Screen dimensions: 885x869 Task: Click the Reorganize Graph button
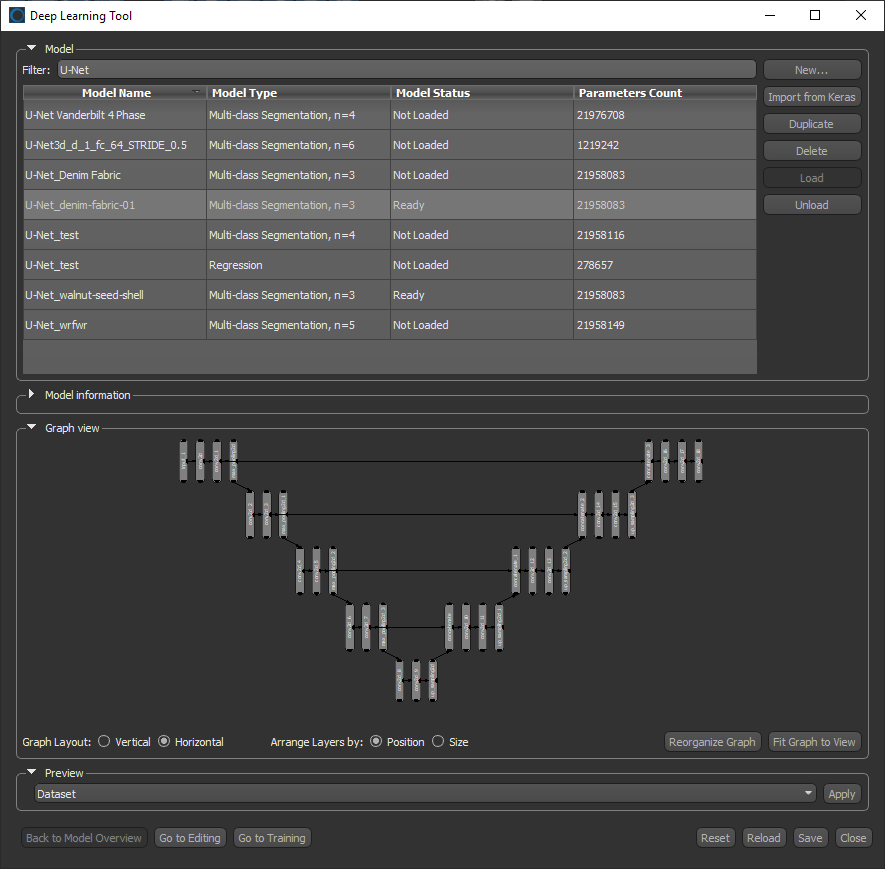tap(712, 742)
